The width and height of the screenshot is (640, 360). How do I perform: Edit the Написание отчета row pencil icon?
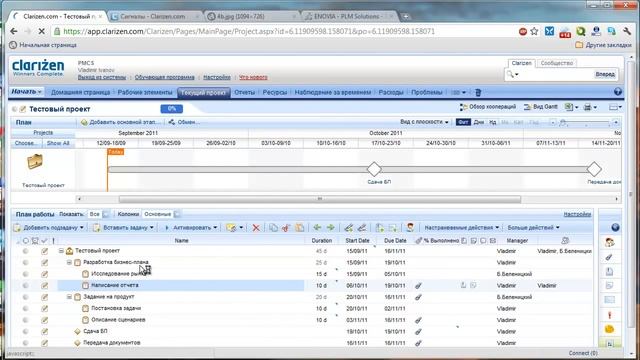(x=44, y=286)
